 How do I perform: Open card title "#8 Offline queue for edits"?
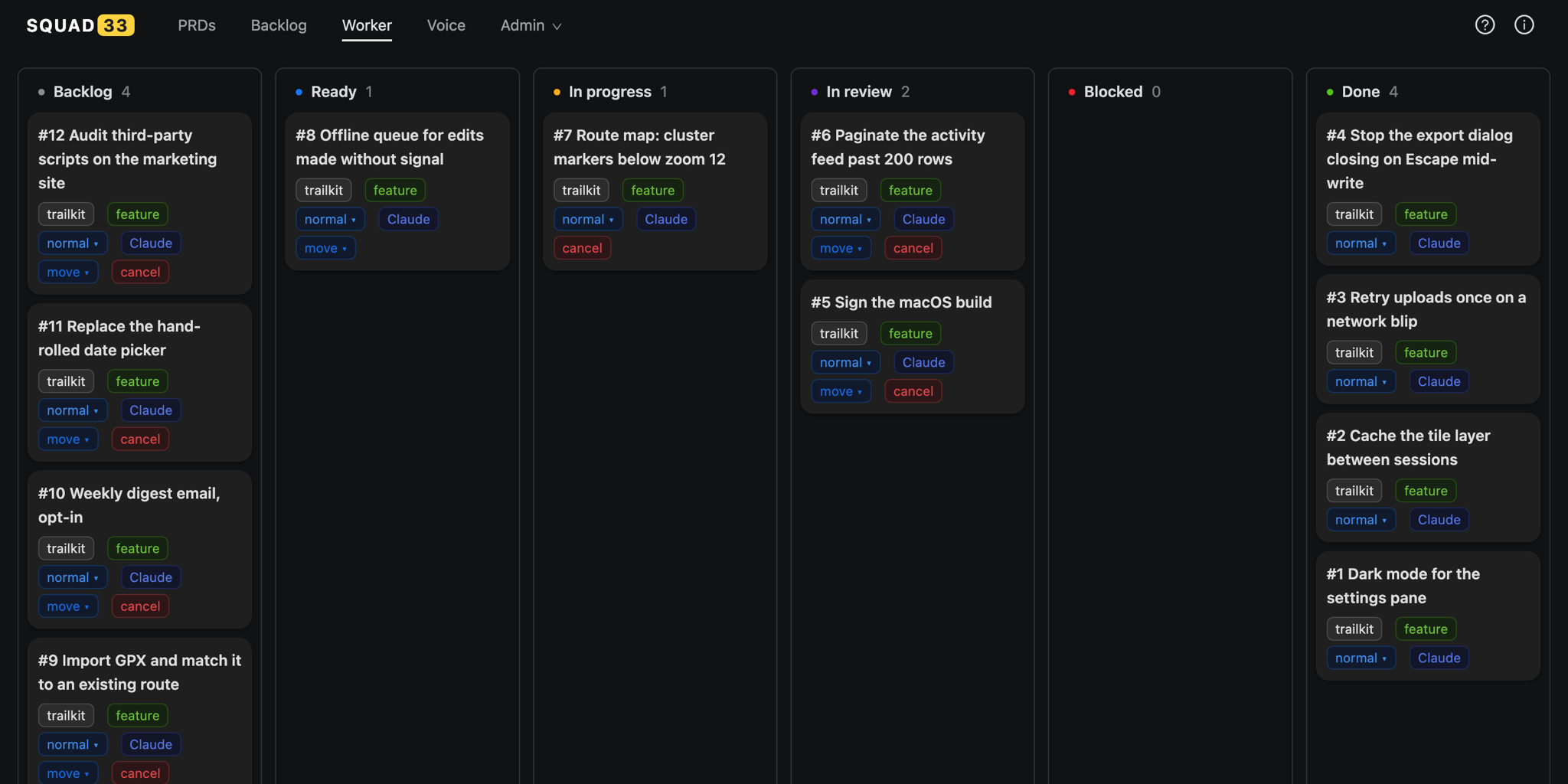pos(390,147)
